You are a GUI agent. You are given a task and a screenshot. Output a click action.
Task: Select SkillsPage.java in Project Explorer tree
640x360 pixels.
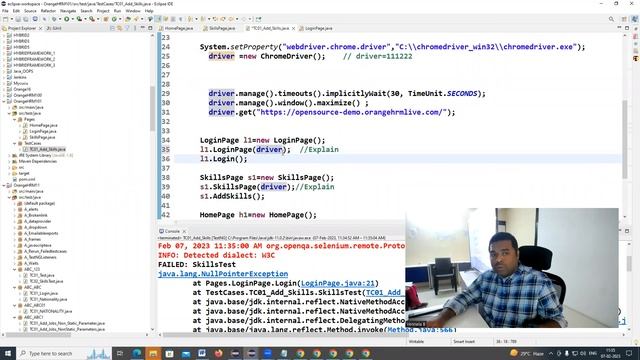pyautogui.click(x=42, y=137)
